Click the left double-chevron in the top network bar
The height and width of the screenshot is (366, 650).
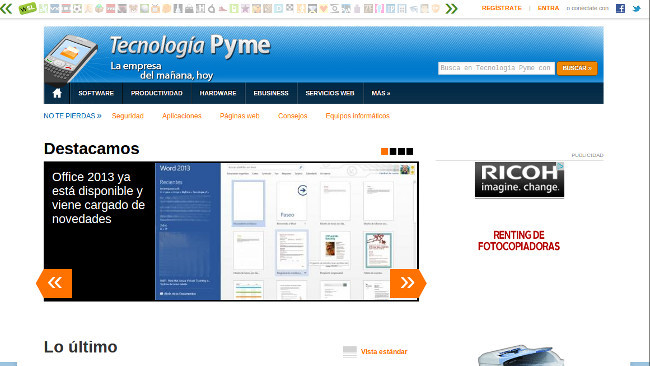pos(6,8)
